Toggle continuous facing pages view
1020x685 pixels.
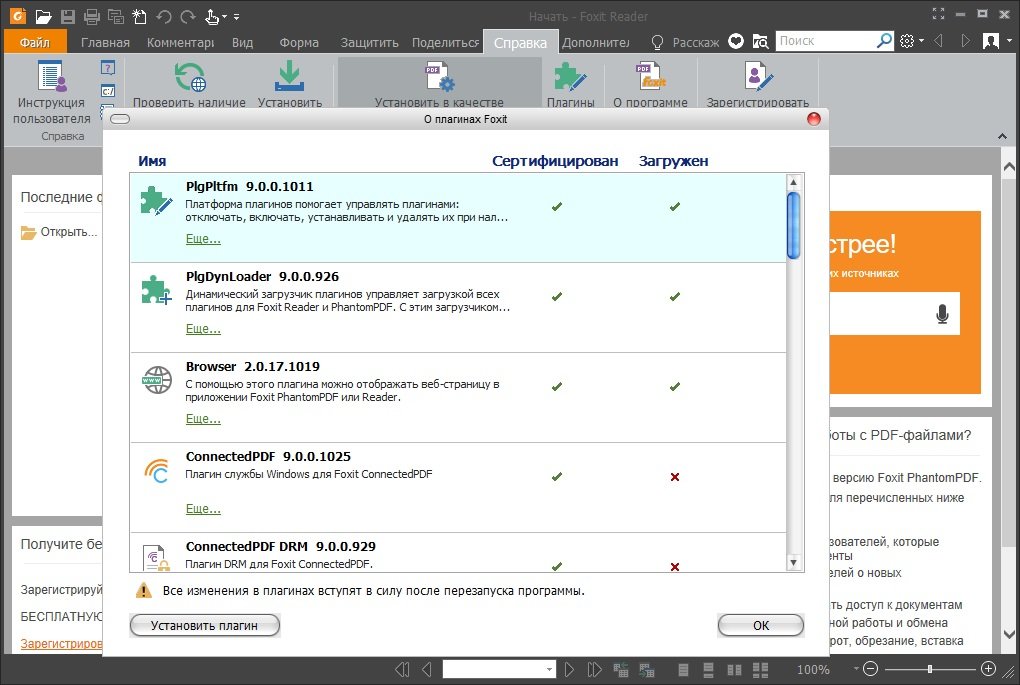[x=760, y=669]
